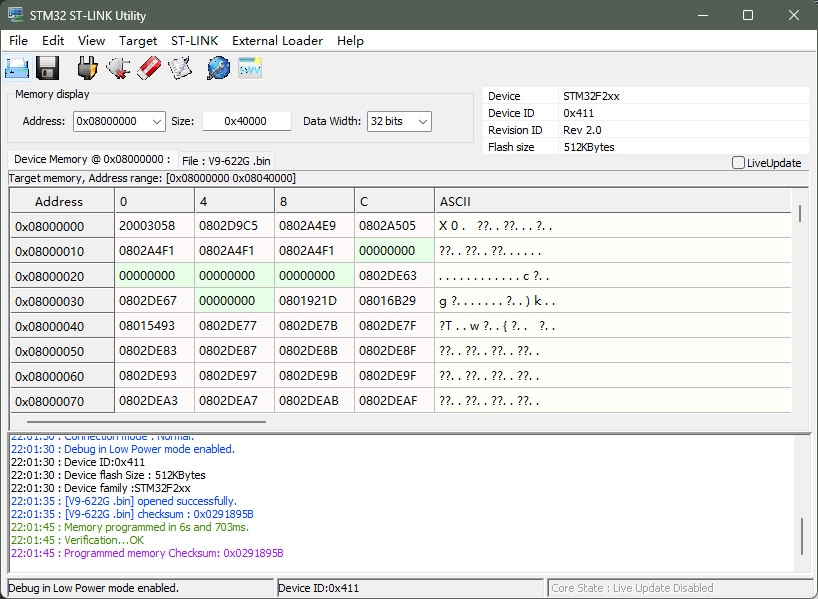The image size is (818, 599).
Task: Open the SWV viewer icon
Action: coord(250,68)
